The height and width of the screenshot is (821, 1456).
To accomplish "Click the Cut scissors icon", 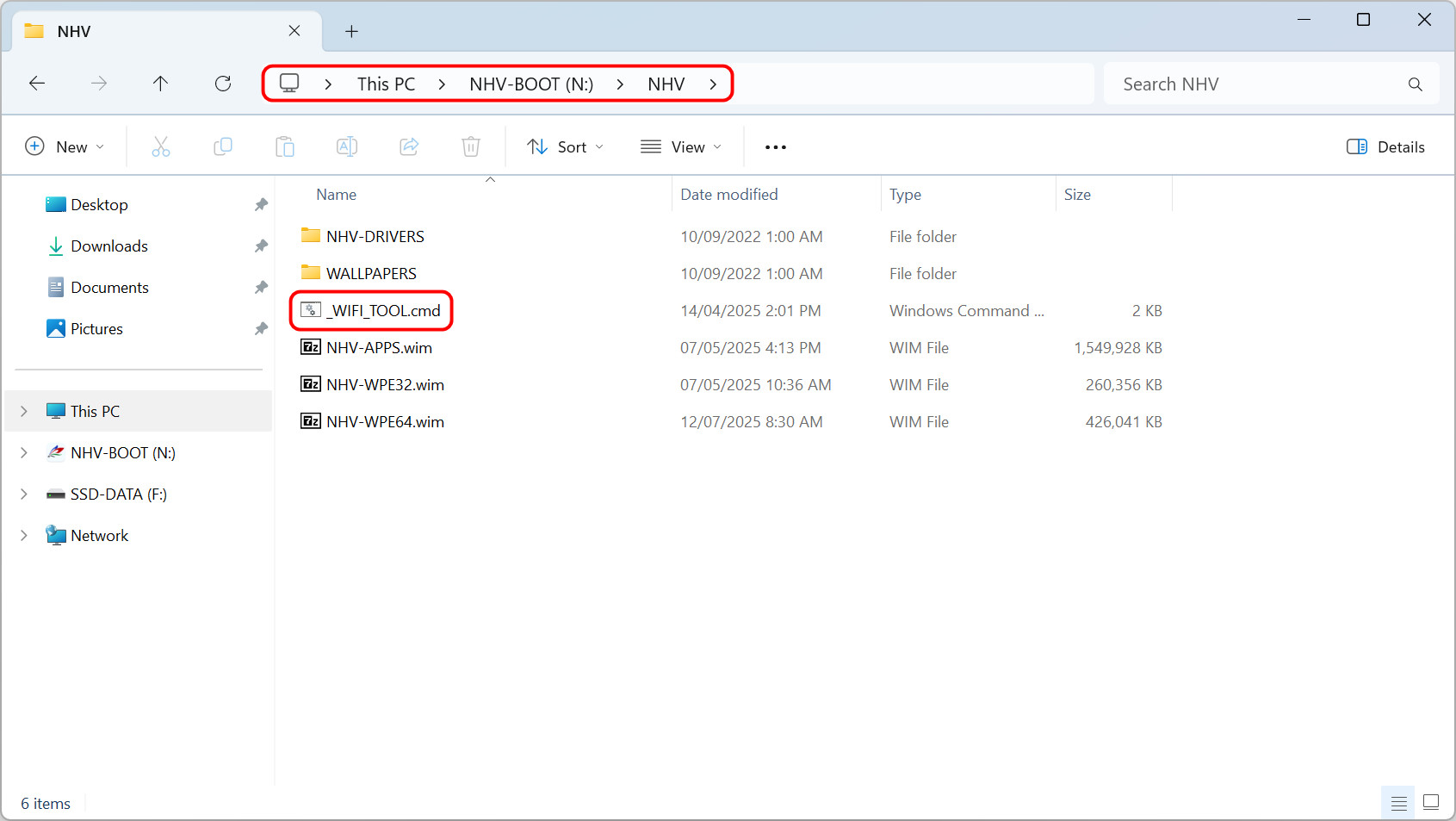I will (161, 147).
